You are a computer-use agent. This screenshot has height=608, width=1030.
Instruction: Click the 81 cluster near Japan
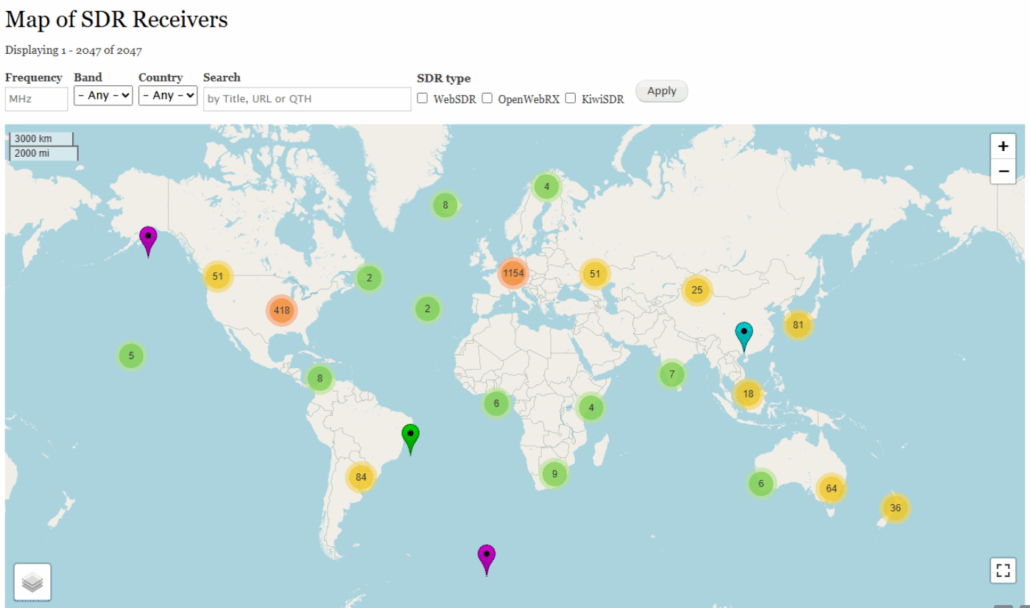point(797,325)
